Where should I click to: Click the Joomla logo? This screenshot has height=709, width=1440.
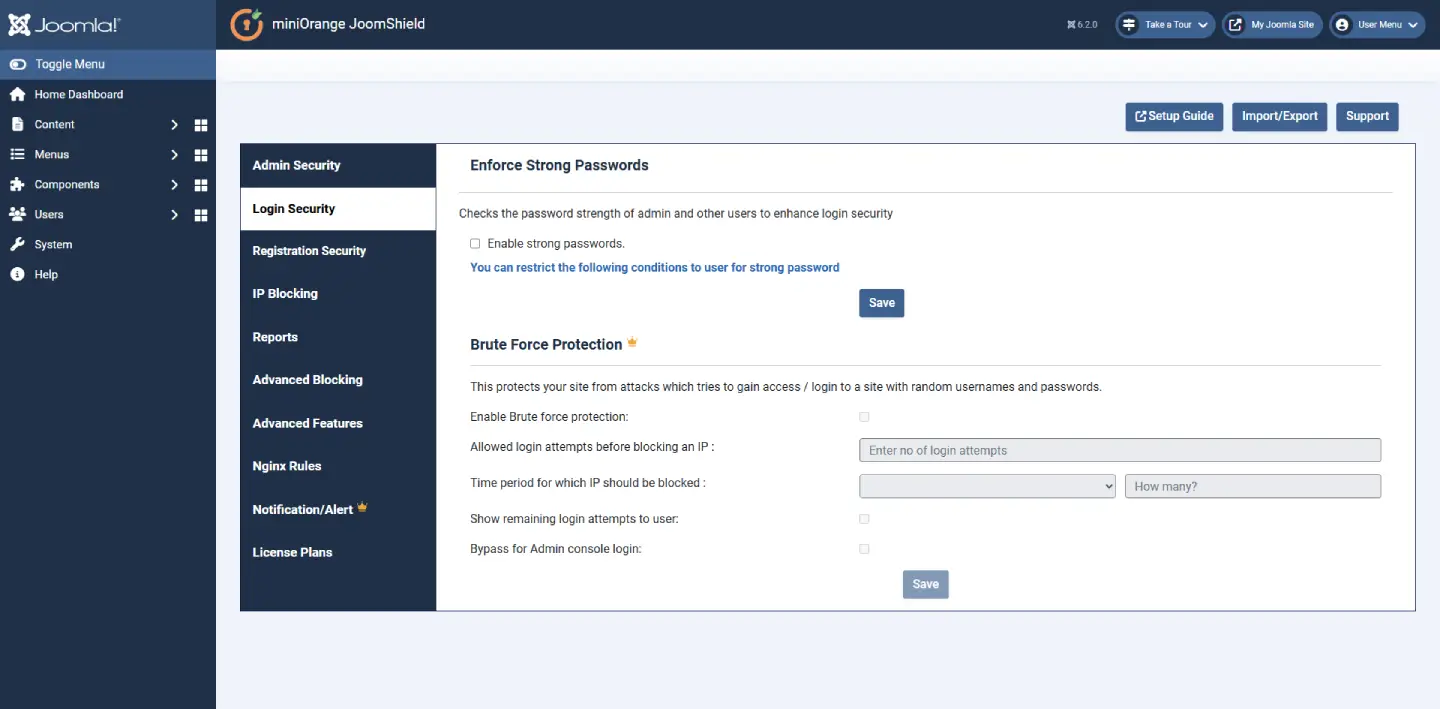[64, 25]
